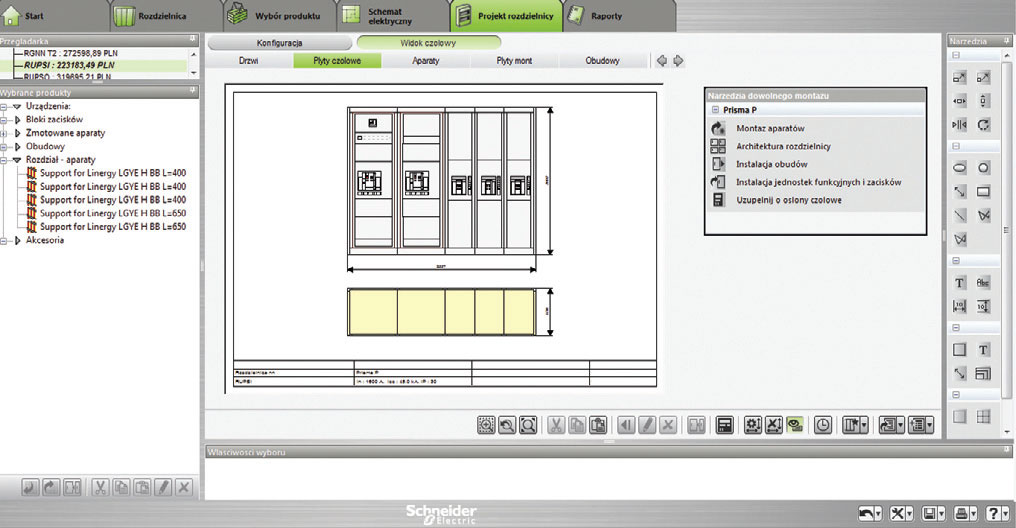Click the zoom extents magnifier icon
Viewport: 1016px width, 528px height.
pyautogui.click(x=528, y=425)
